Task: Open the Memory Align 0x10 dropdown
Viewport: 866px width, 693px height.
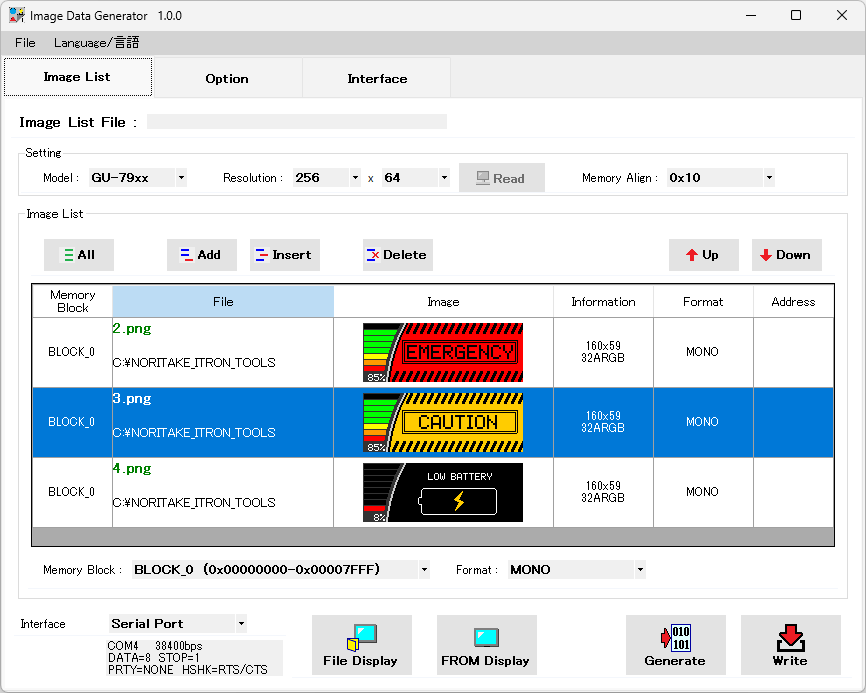Action: click(768, 178)
